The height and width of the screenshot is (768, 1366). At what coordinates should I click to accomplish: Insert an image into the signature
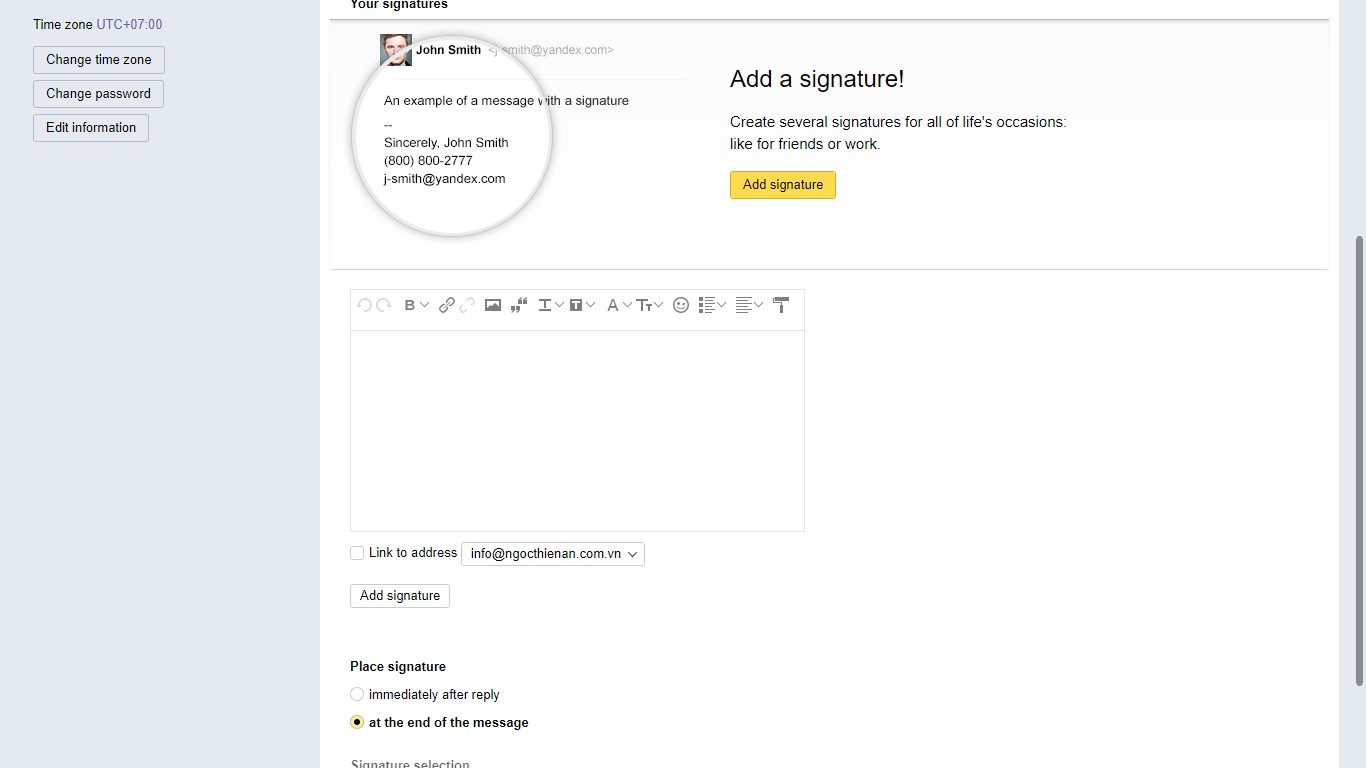(x=493, y=305)
